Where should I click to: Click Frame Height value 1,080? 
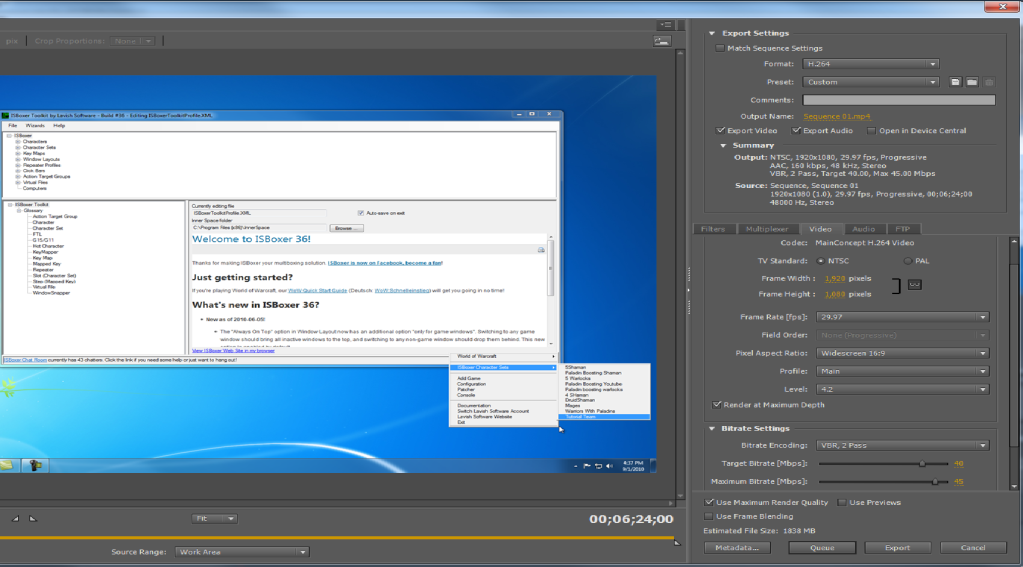tap(835, 294)
